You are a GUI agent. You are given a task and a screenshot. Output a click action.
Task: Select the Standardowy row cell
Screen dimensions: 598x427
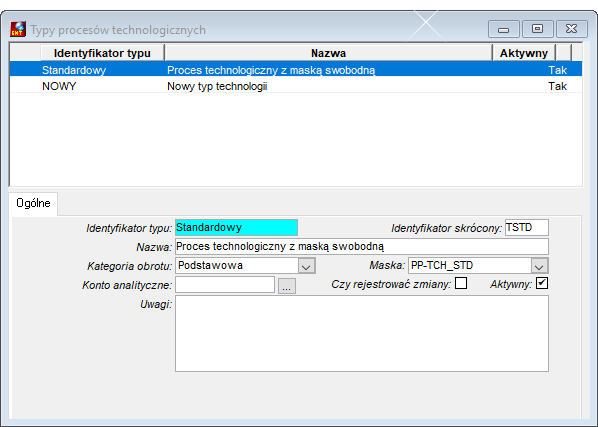[74, 70]
